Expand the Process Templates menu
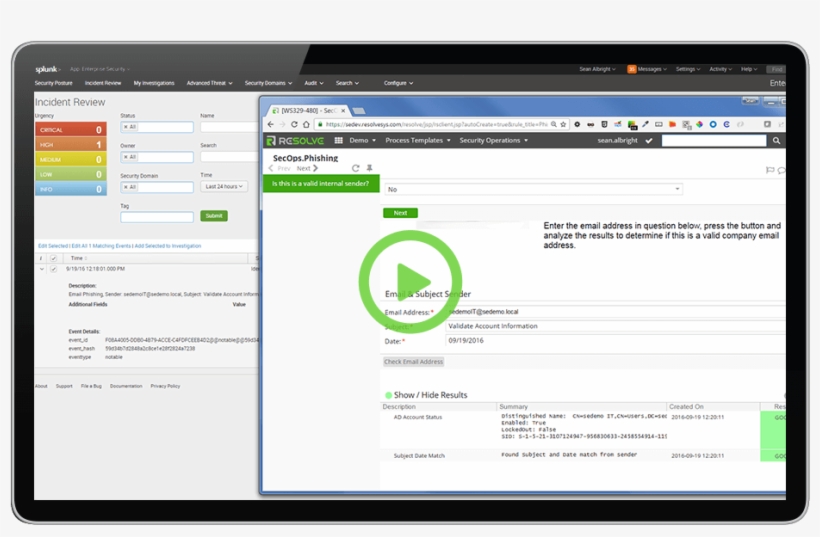This screenshot has width=820, height=537. [x=418, y=140]
